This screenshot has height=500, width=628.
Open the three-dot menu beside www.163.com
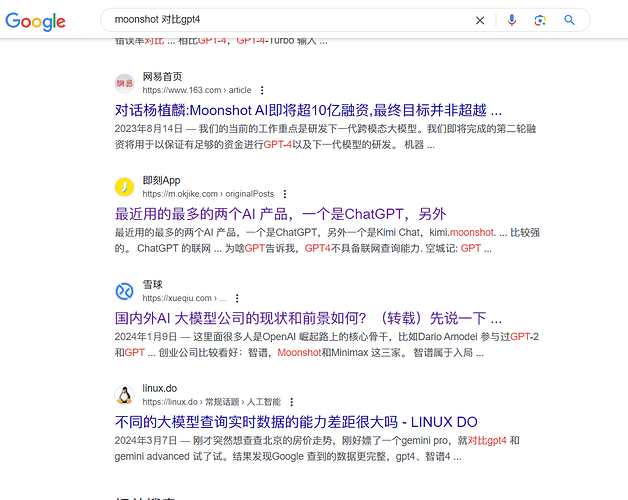pyautogui.click(x=262, y=90)
